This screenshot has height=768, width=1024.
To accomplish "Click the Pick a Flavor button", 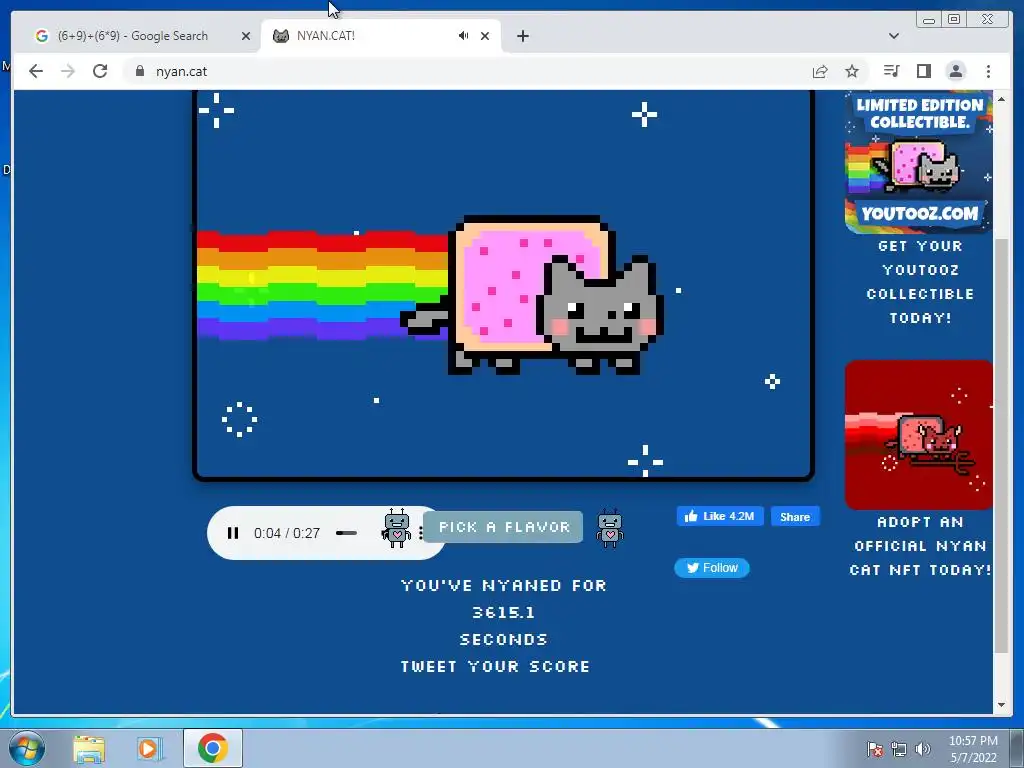I will point(504,526).
